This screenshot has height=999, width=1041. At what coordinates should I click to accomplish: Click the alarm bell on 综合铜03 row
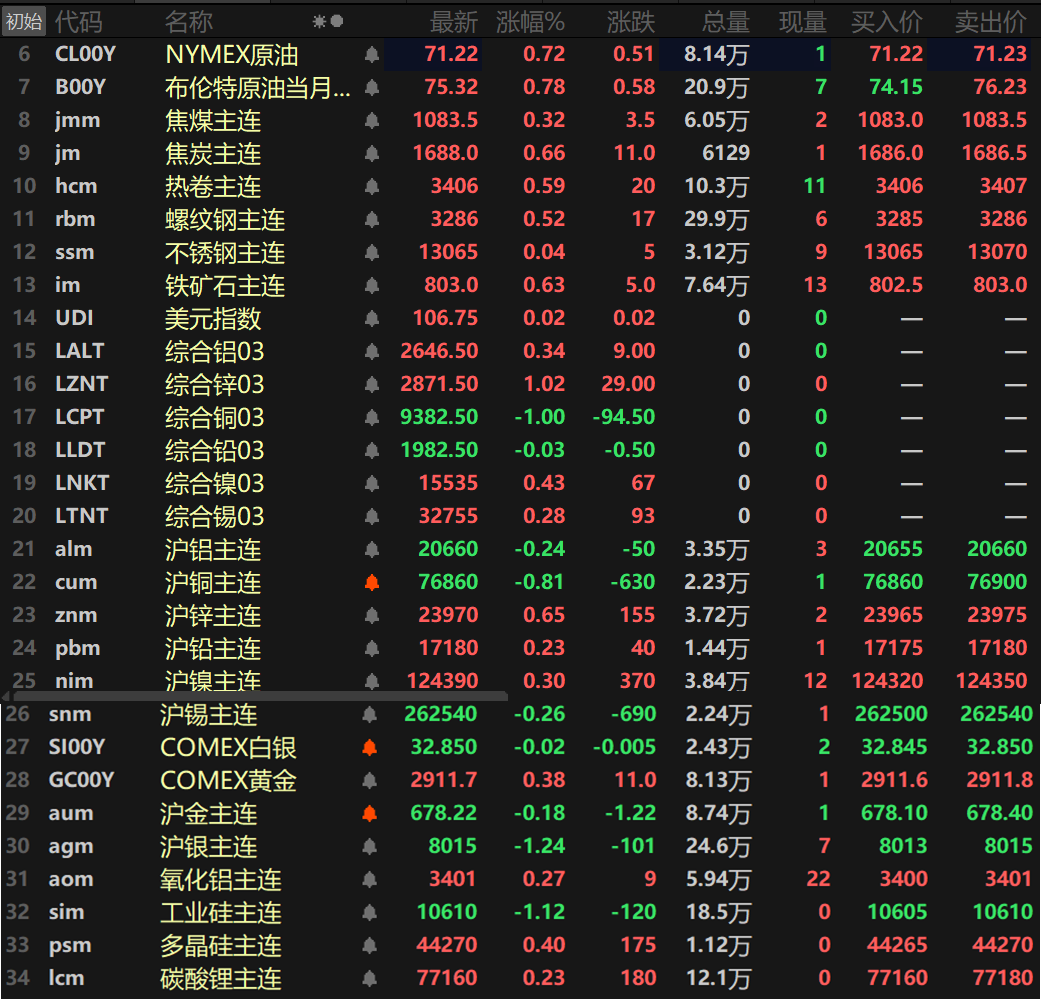pos(371,417)
